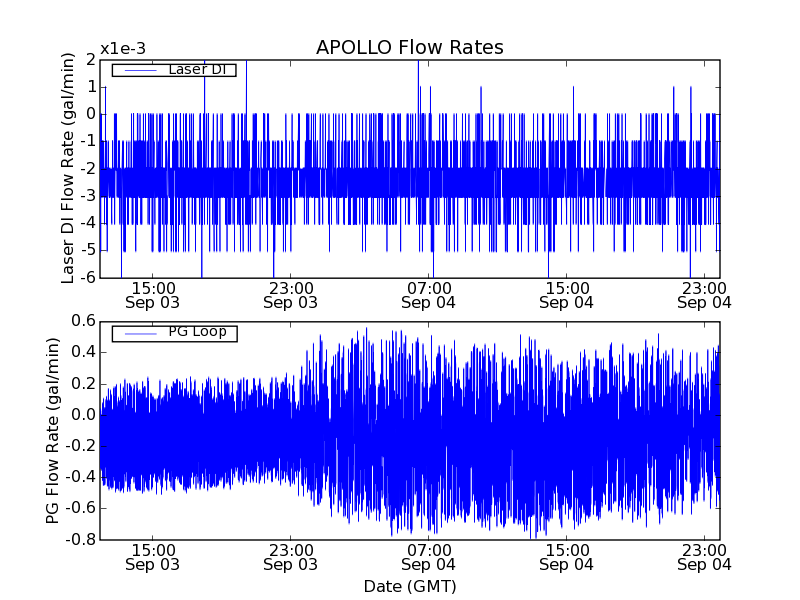Image resolution: width=800 pixels, height=600 pixels.
Task: Click "15:00 Sep 03" under the PG Loop plot
Action: (153, 558)
